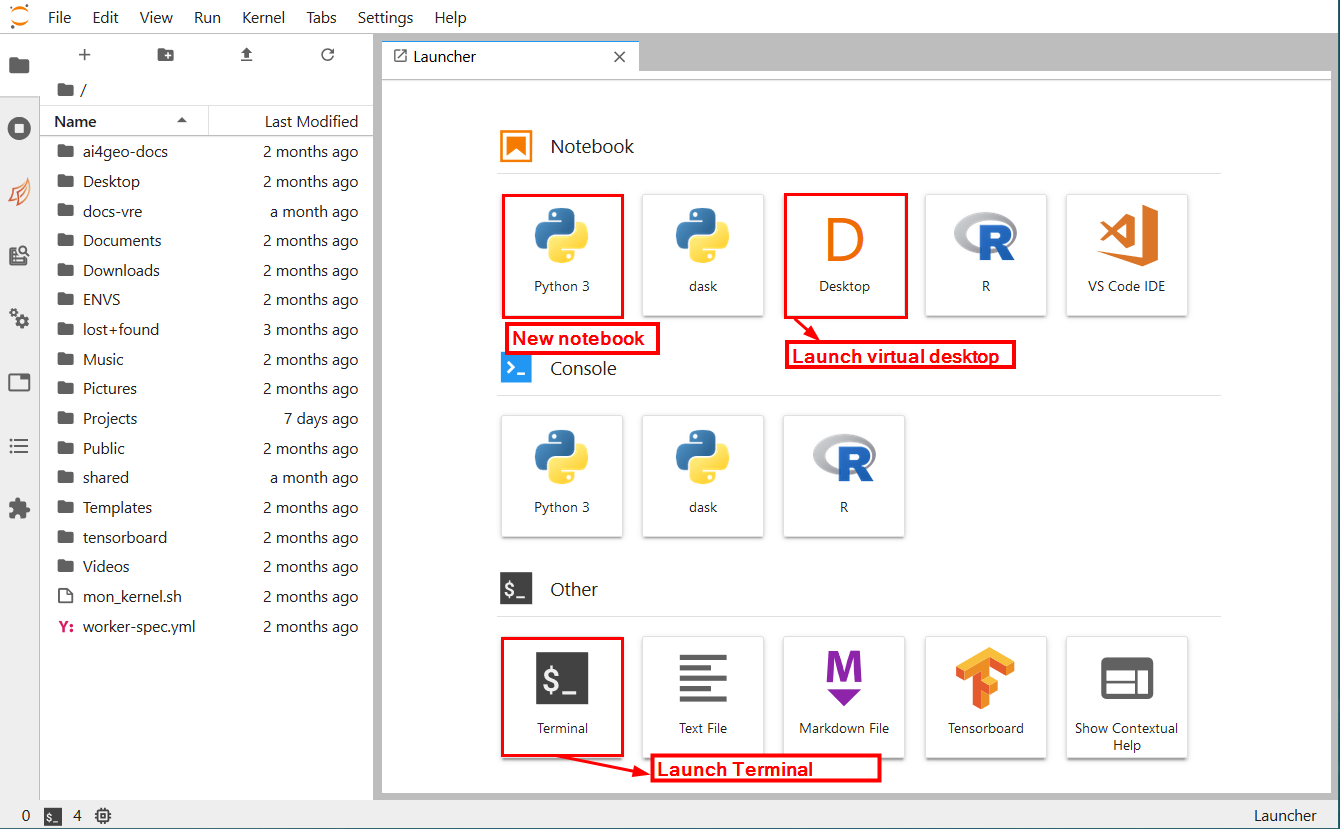Launch a Terminal from Other section
Viewport: 1340px width, 829px height.
(x=562, y=697)
